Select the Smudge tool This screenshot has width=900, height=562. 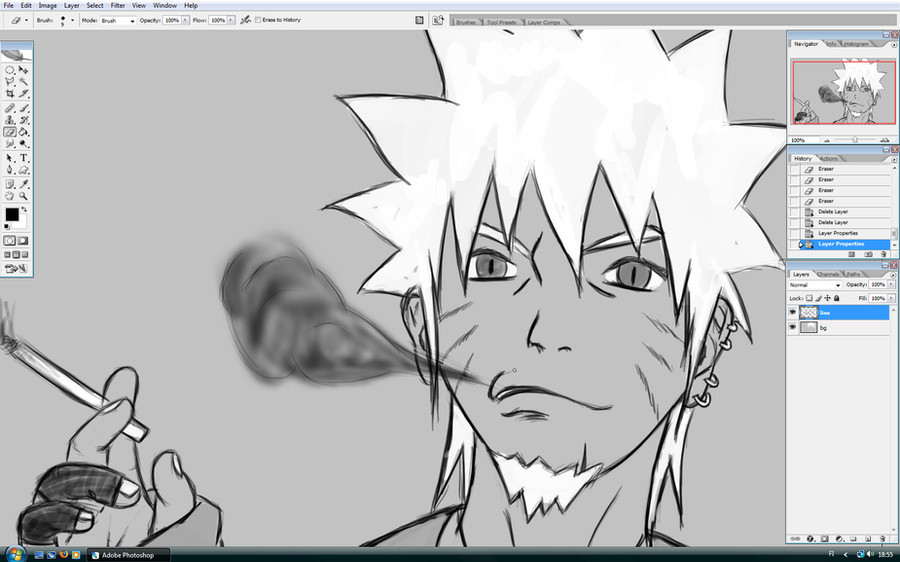tap(10, 144)
